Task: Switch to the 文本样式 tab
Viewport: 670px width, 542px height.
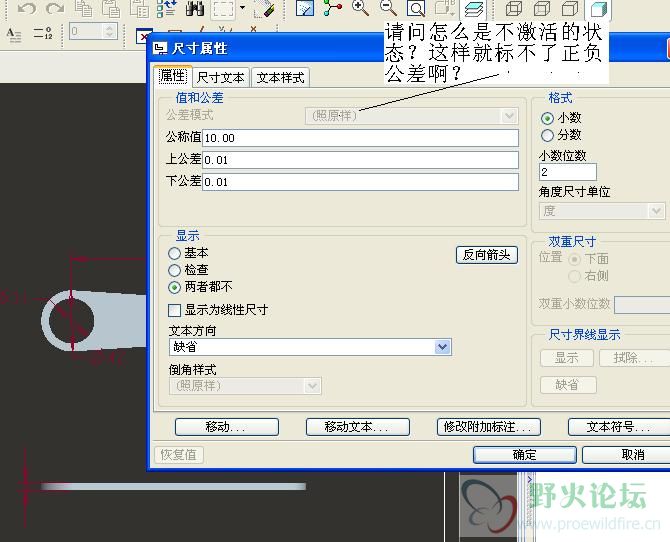Action: pyautogui.click(x=280, y=78)
